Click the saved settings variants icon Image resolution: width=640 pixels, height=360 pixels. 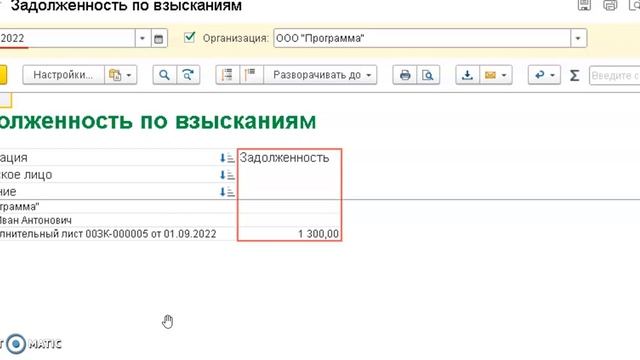coord(115,75)
